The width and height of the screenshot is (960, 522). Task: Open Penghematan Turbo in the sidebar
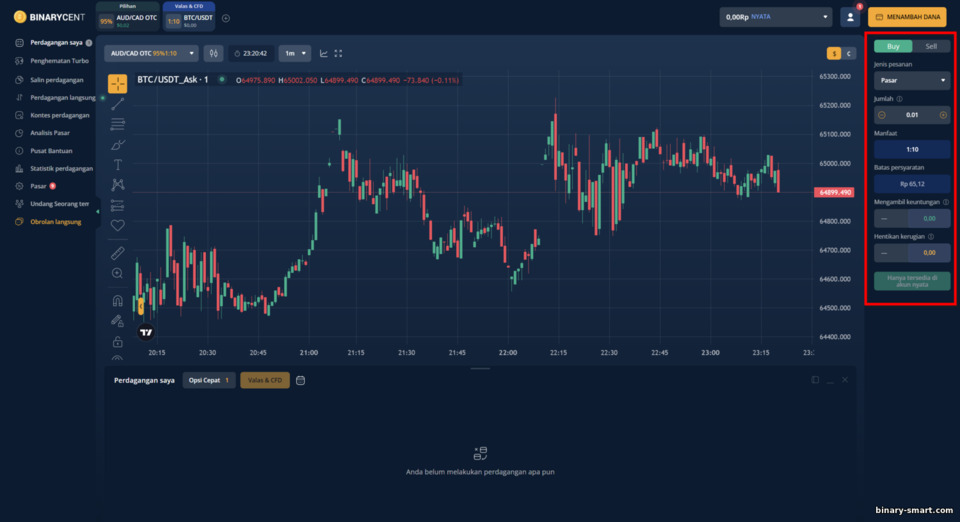click(x=59, y=61)
